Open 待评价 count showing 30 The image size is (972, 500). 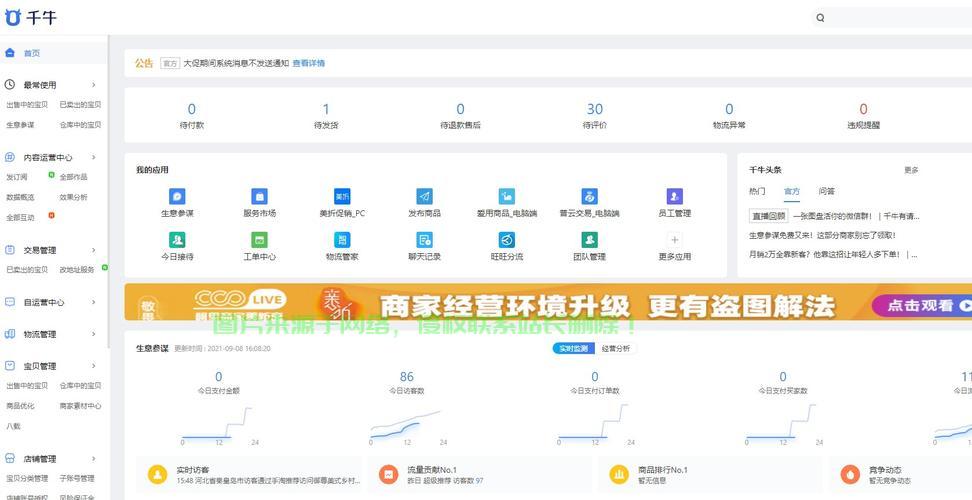click(594, 116)
